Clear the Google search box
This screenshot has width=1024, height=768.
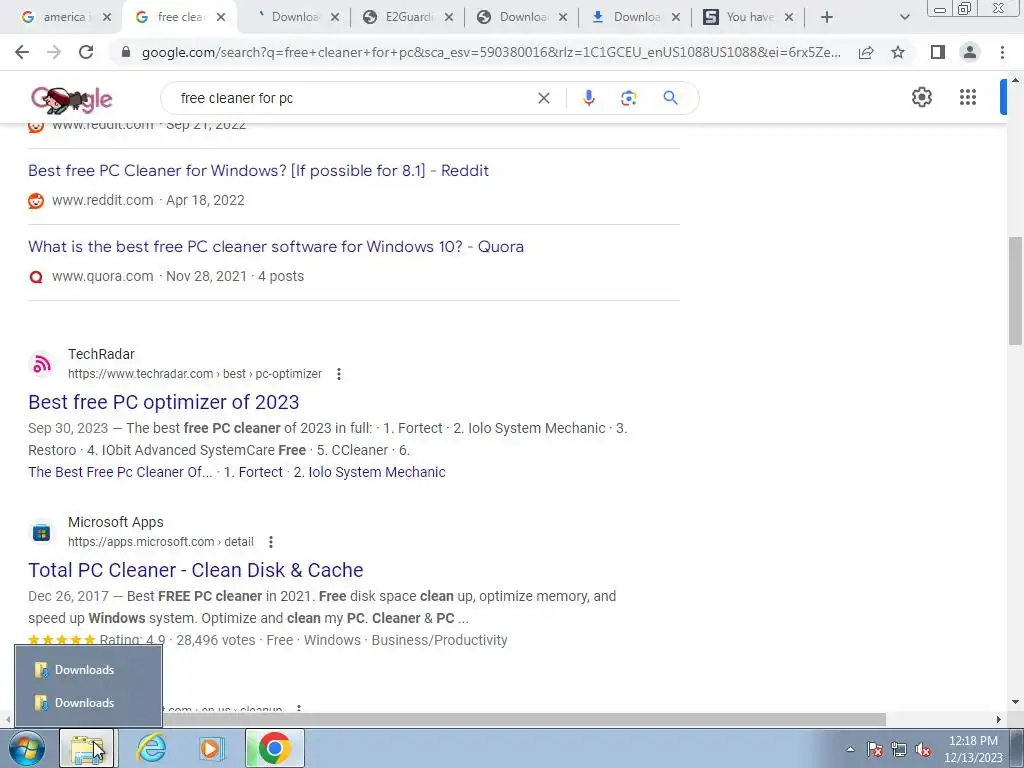point(543,98)
